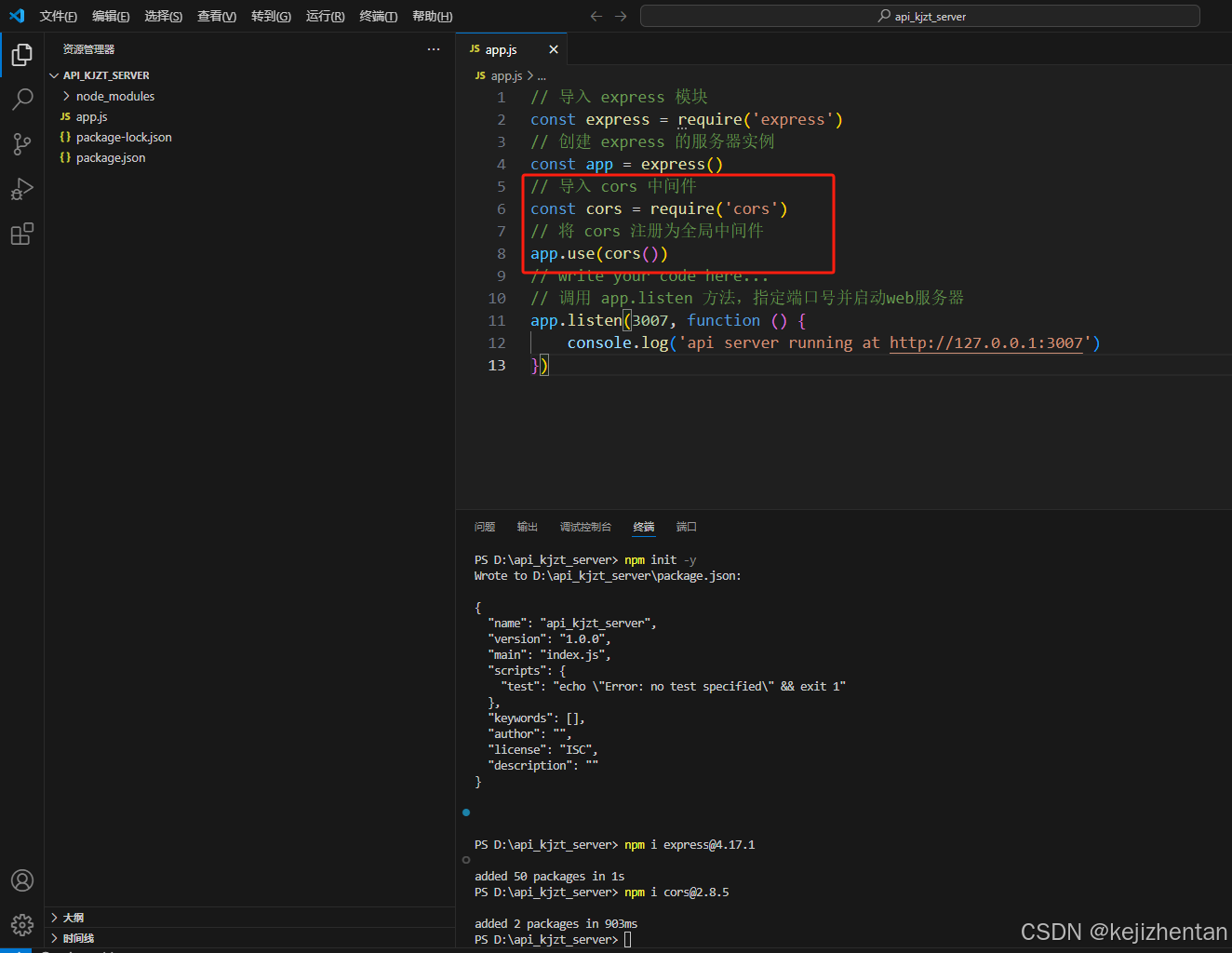1232x953 pixels.
Task: Switch to the 端口 ports panel tab
Action: tap(687, 527)
